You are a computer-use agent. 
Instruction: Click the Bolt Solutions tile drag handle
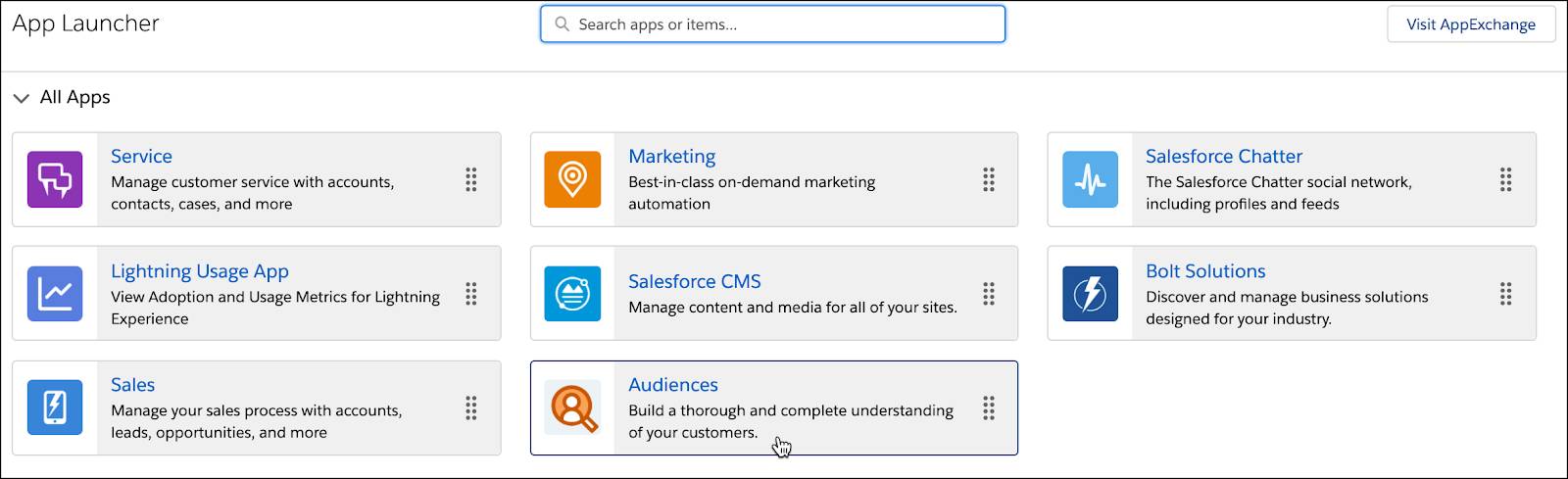[x=1506, y=294]
